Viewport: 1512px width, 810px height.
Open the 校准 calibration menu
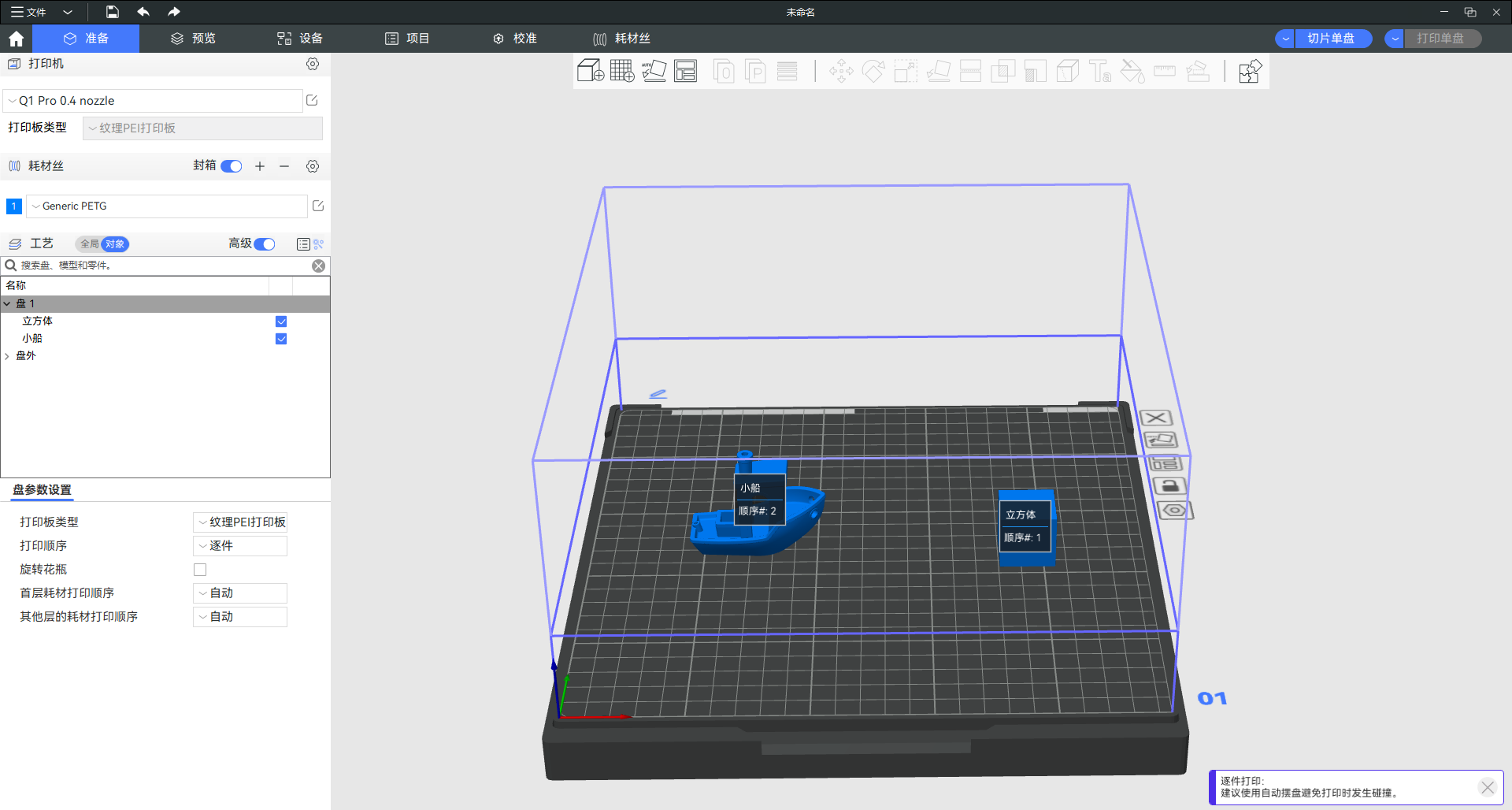pos(515,39)
